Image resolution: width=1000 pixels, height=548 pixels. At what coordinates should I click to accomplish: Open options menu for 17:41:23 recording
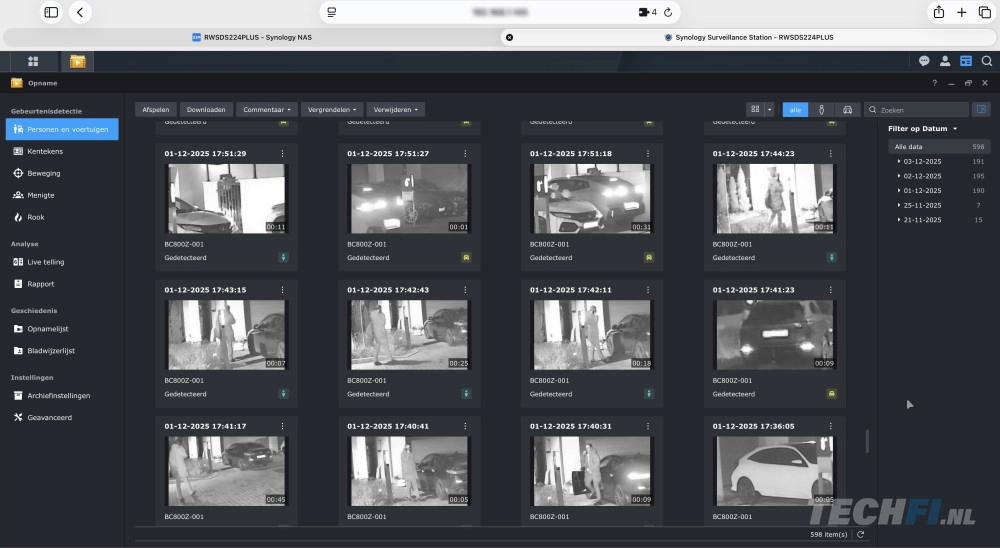pyautogui.click(x=830, y=290)
